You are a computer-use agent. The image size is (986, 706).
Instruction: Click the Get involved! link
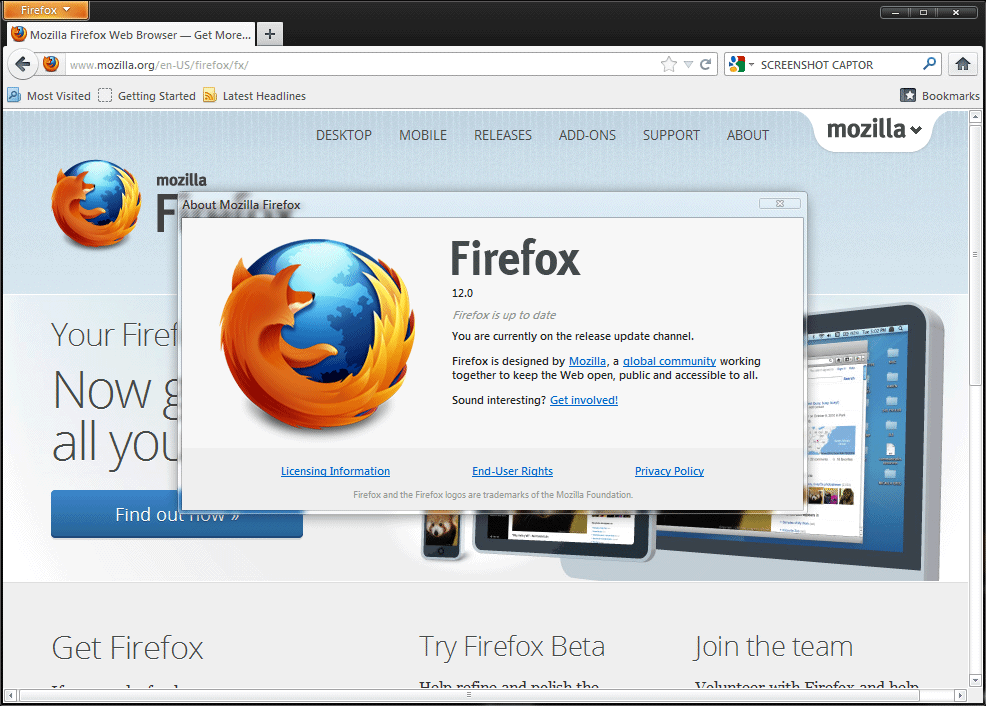584,400
